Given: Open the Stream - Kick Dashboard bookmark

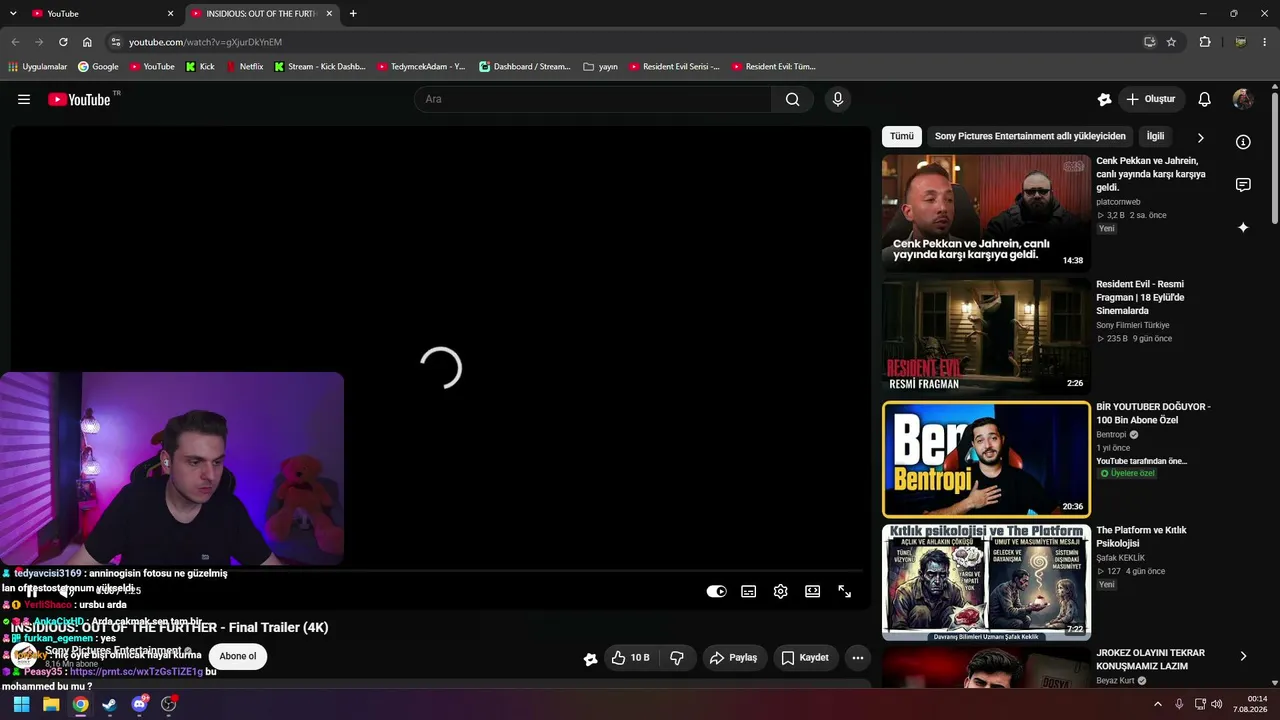Looking at the screenshot, I should click(319, 67).
